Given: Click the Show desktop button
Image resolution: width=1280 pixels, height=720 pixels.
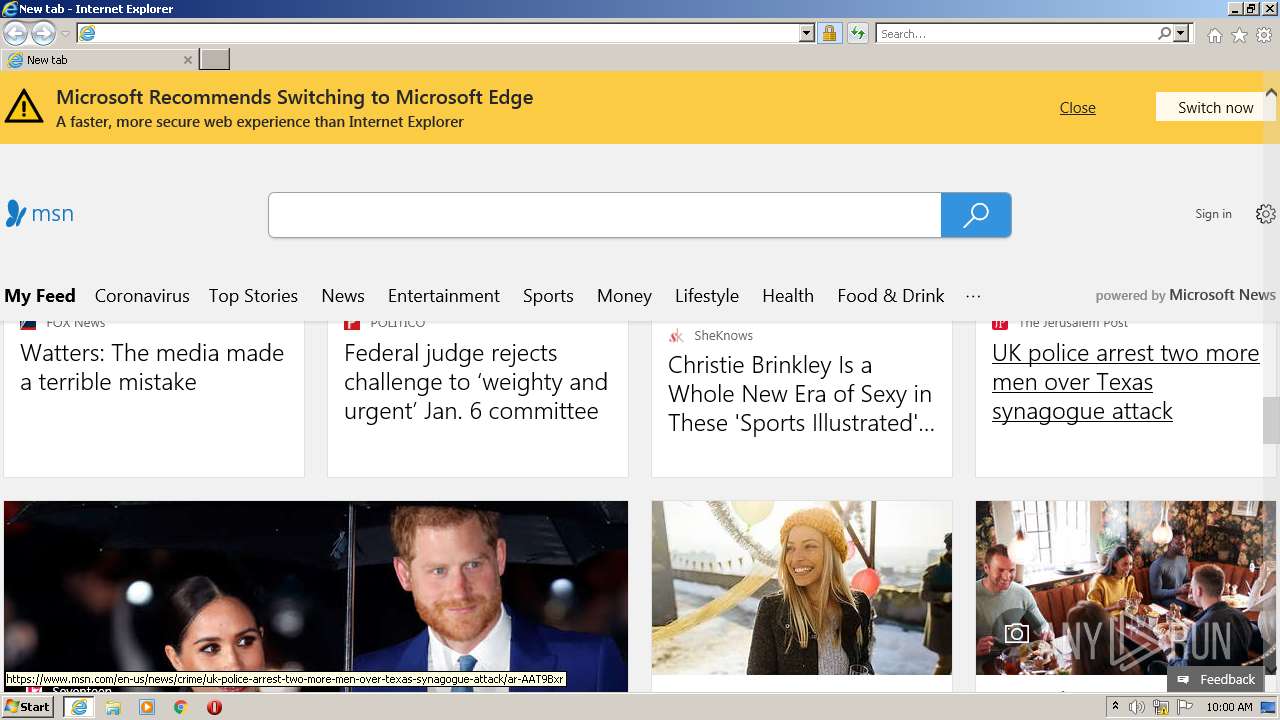Looking at the screenshot, I should pyautogui.click(x=1268, y=707).
